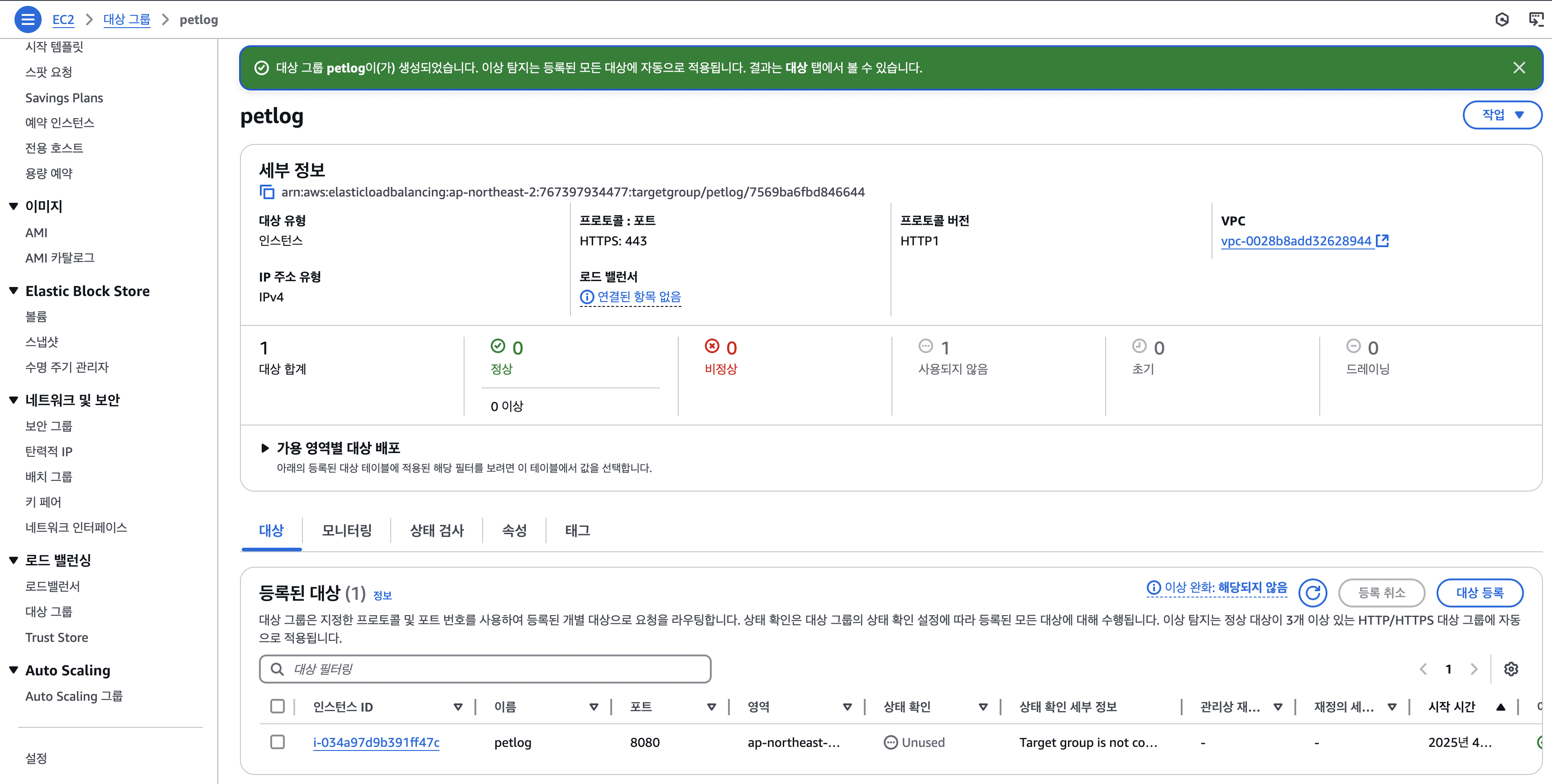This screenshot has height=784, width=1552.
Task: Dismiss the green success banner
Action: pyautogui.click(x=1519, y=67)
